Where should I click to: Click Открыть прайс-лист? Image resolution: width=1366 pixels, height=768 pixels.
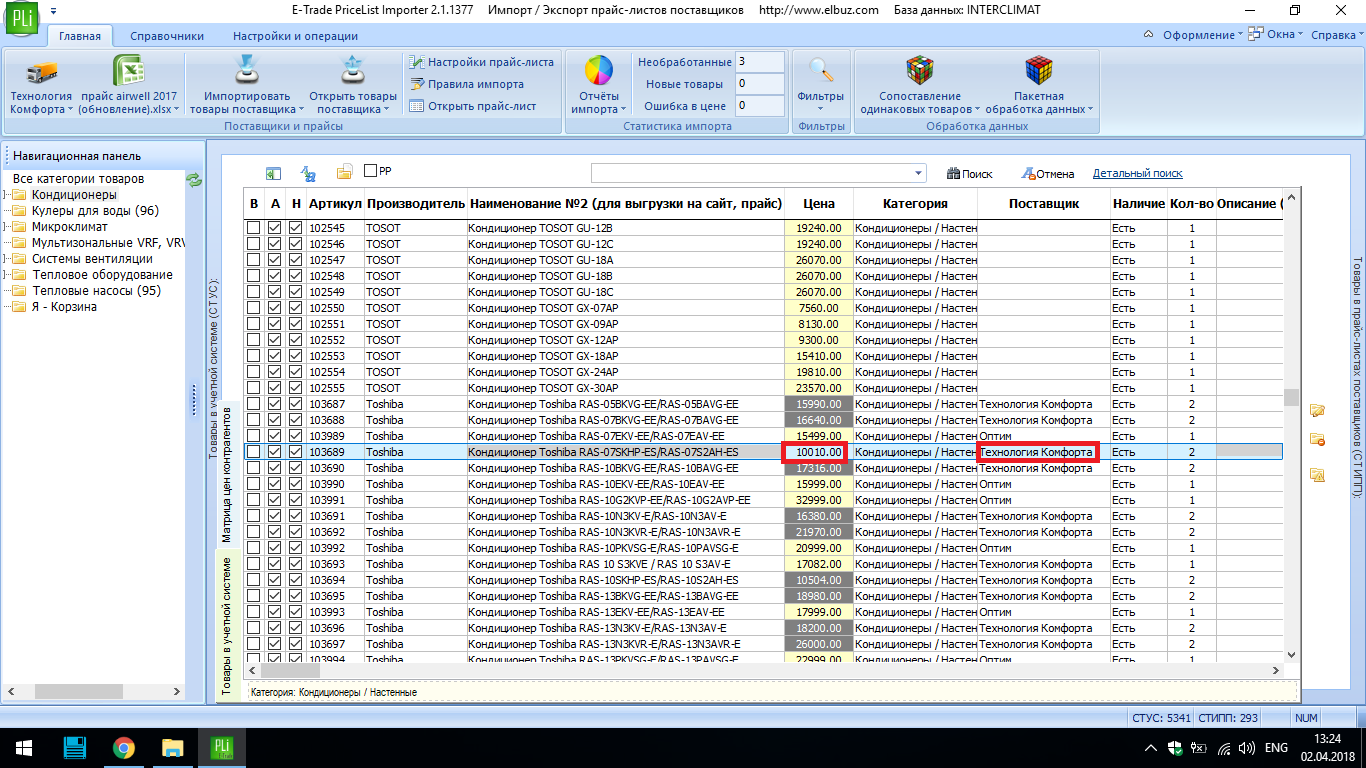coord(473,106)
